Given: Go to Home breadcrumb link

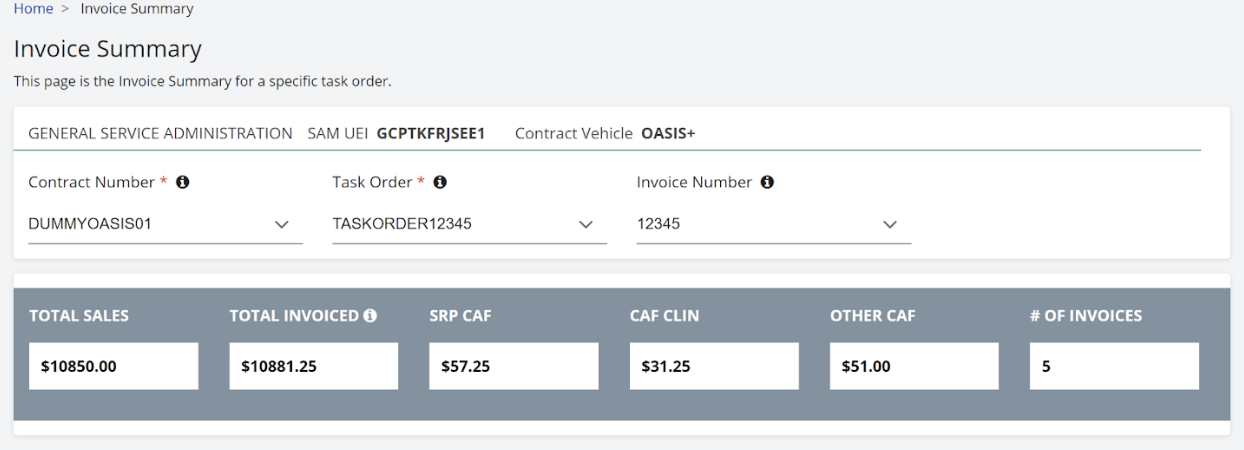Looking at the screenshot, I should 33,9.
